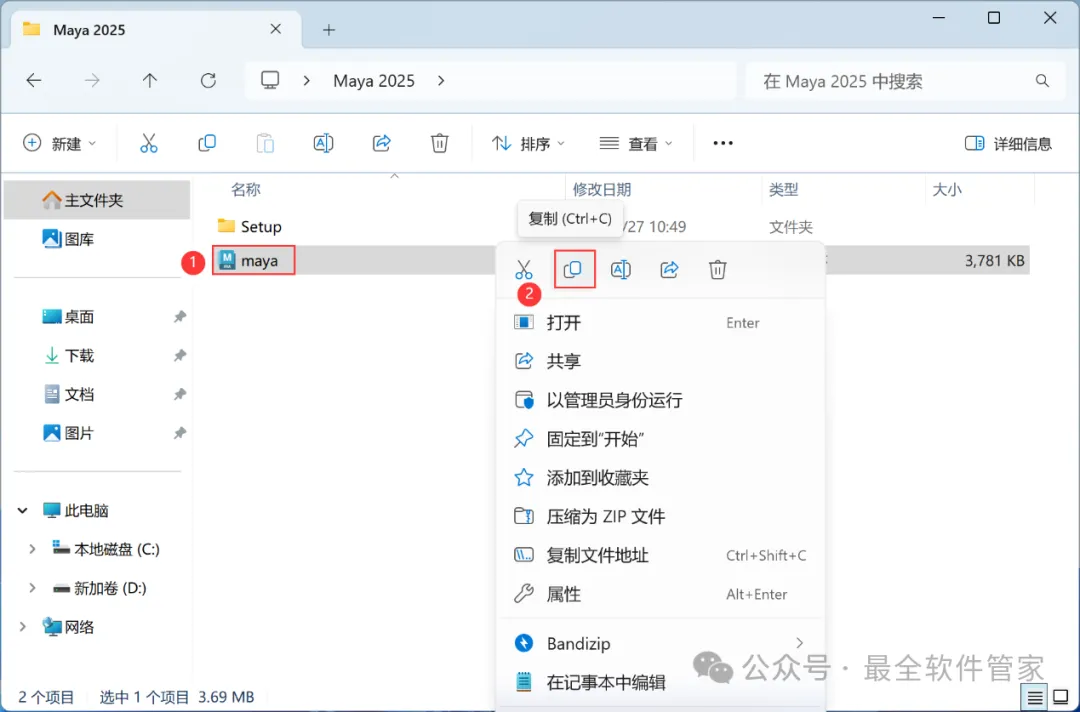1080x712 pixels.
Task: Open 属性 from the context menu
Action: coord(660,594)
